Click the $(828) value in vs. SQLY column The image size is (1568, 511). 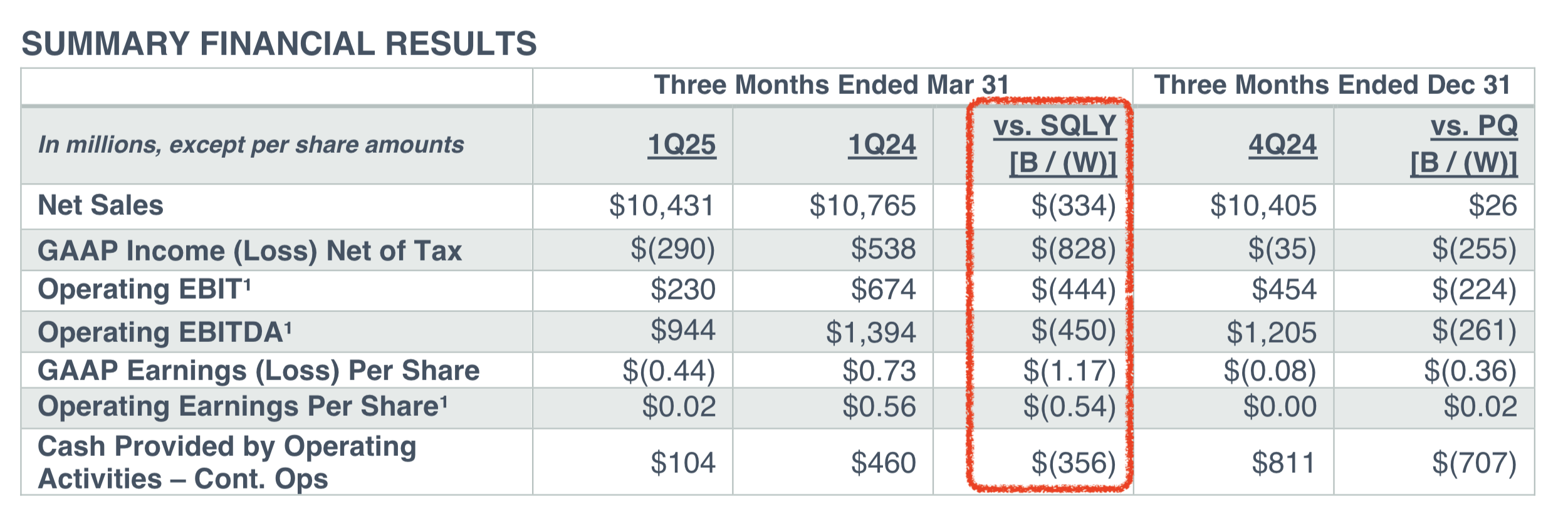click(x=1074, y=249)
